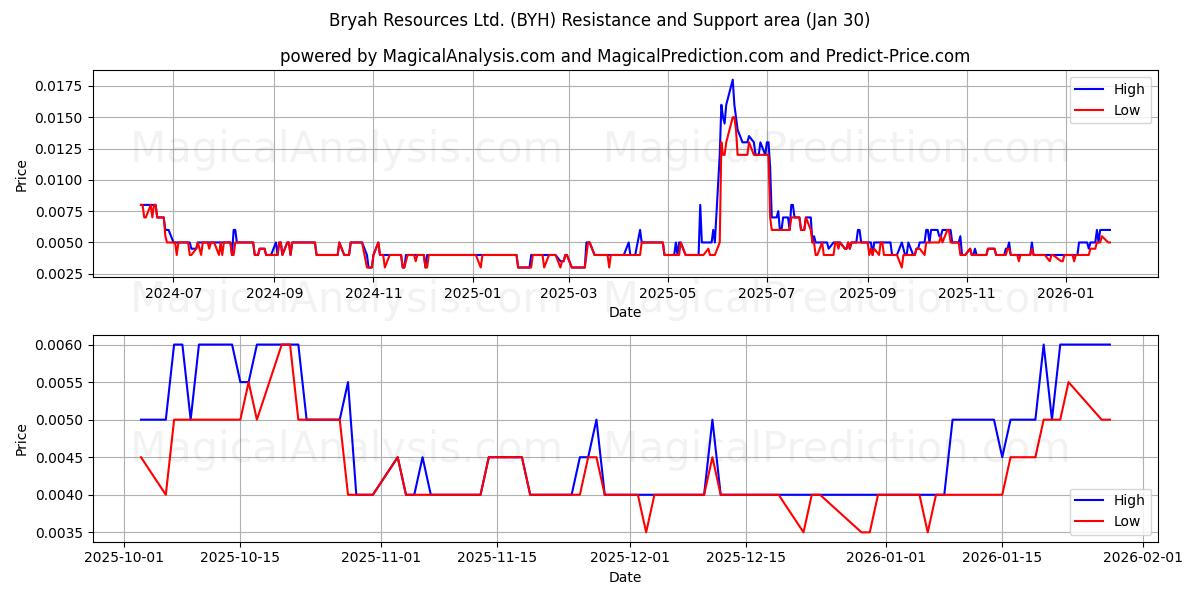Click the 2025-11-01 date tick label
This screenshot has width=1200, height=600.
tap(381, 557)
